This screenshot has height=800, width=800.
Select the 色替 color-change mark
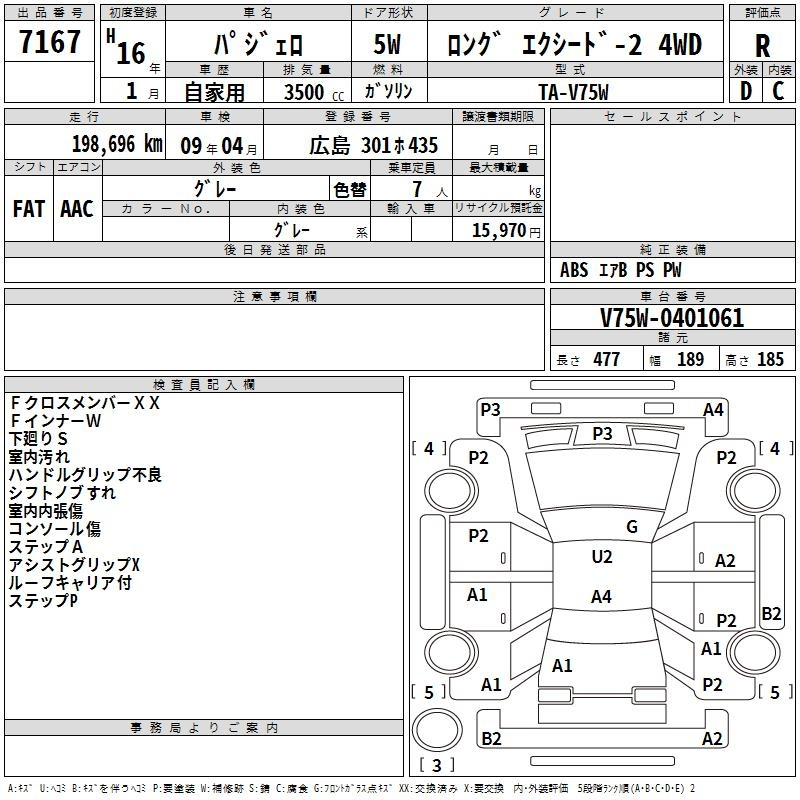[350, 190]
